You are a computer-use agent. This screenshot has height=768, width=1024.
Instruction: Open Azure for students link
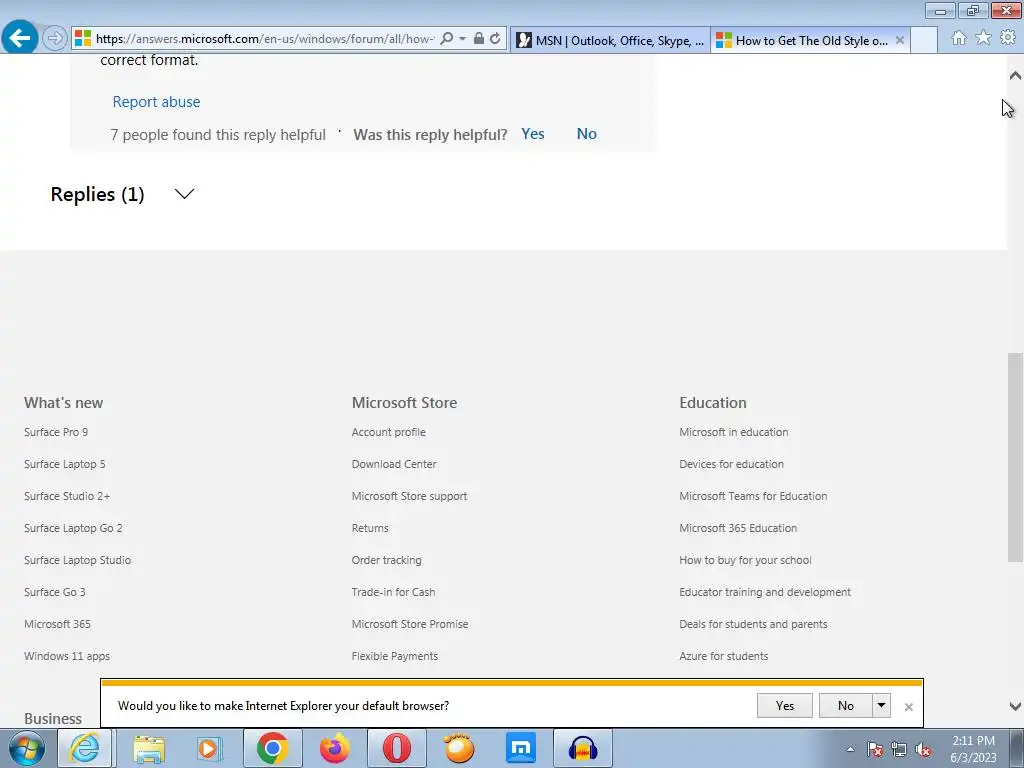tap(724, 656)
